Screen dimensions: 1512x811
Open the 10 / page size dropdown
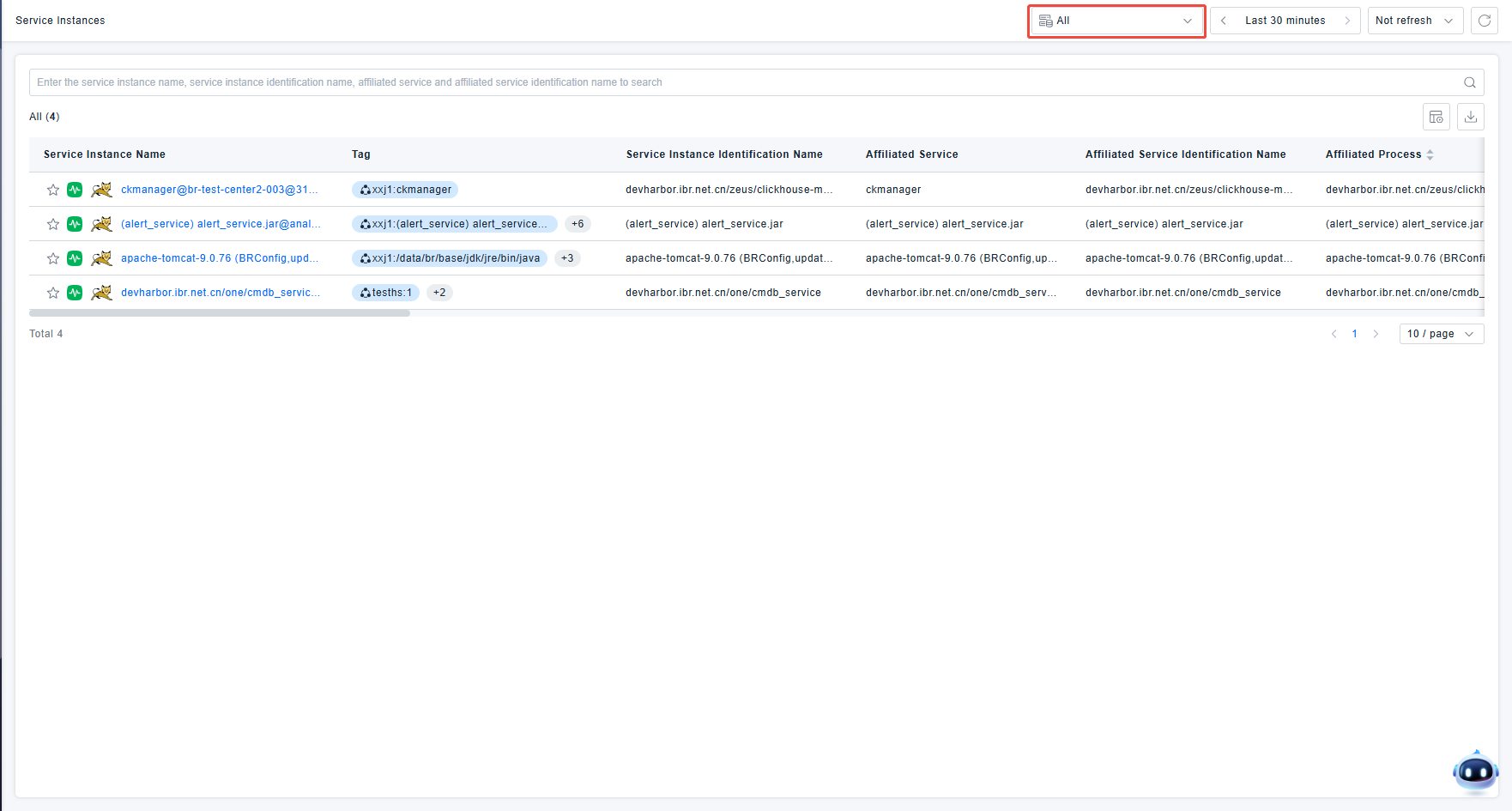(1441, 334)
